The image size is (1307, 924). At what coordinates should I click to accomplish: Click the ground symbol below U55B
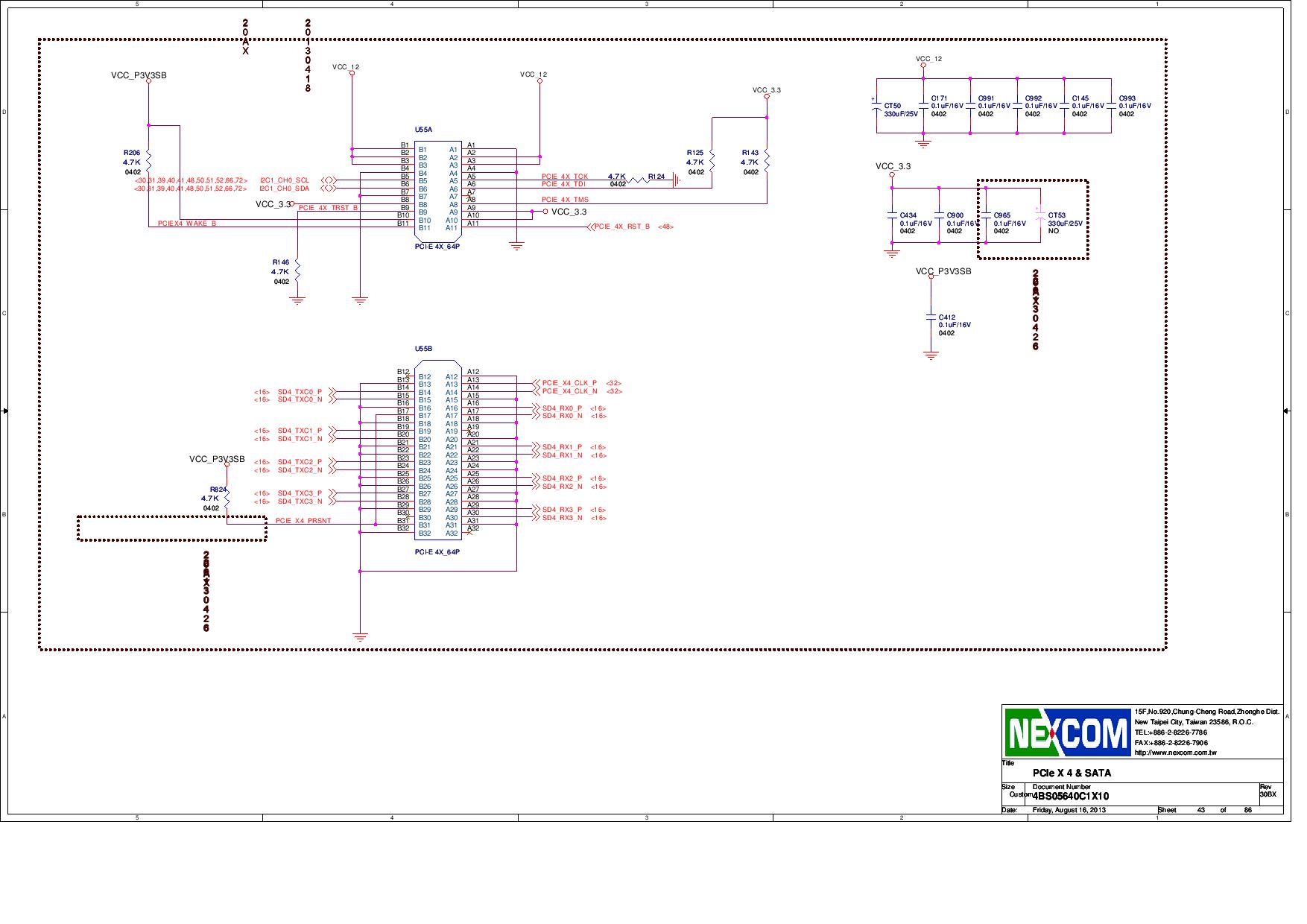pyautogui.click(x=361, y=635)
